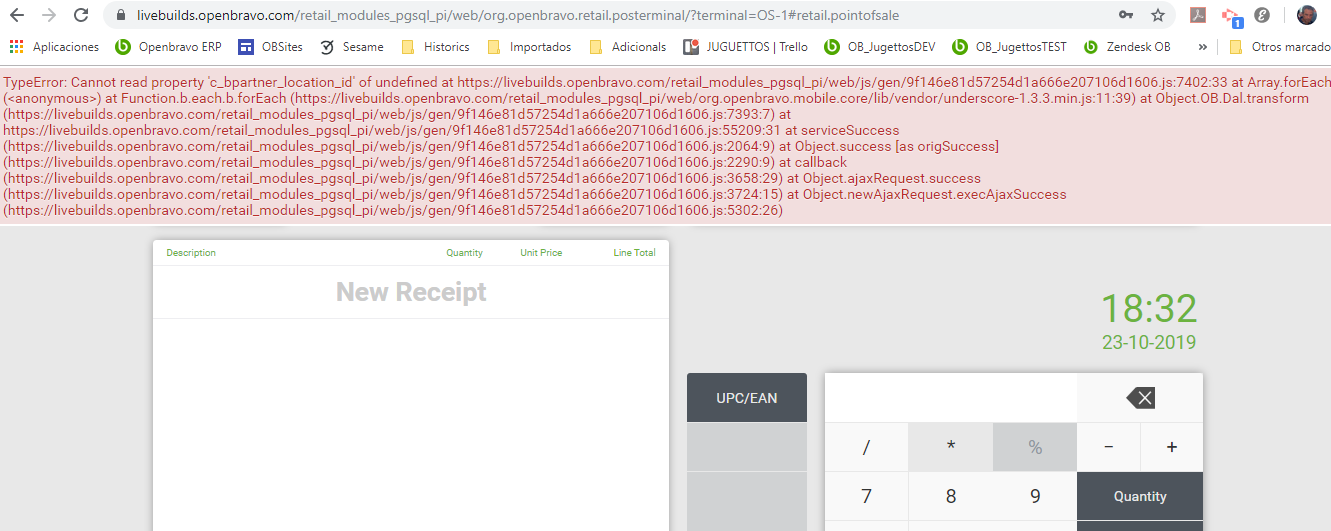Click the New Receipt header area
The width and height of the screenshot is (1331, 531).
411,292
